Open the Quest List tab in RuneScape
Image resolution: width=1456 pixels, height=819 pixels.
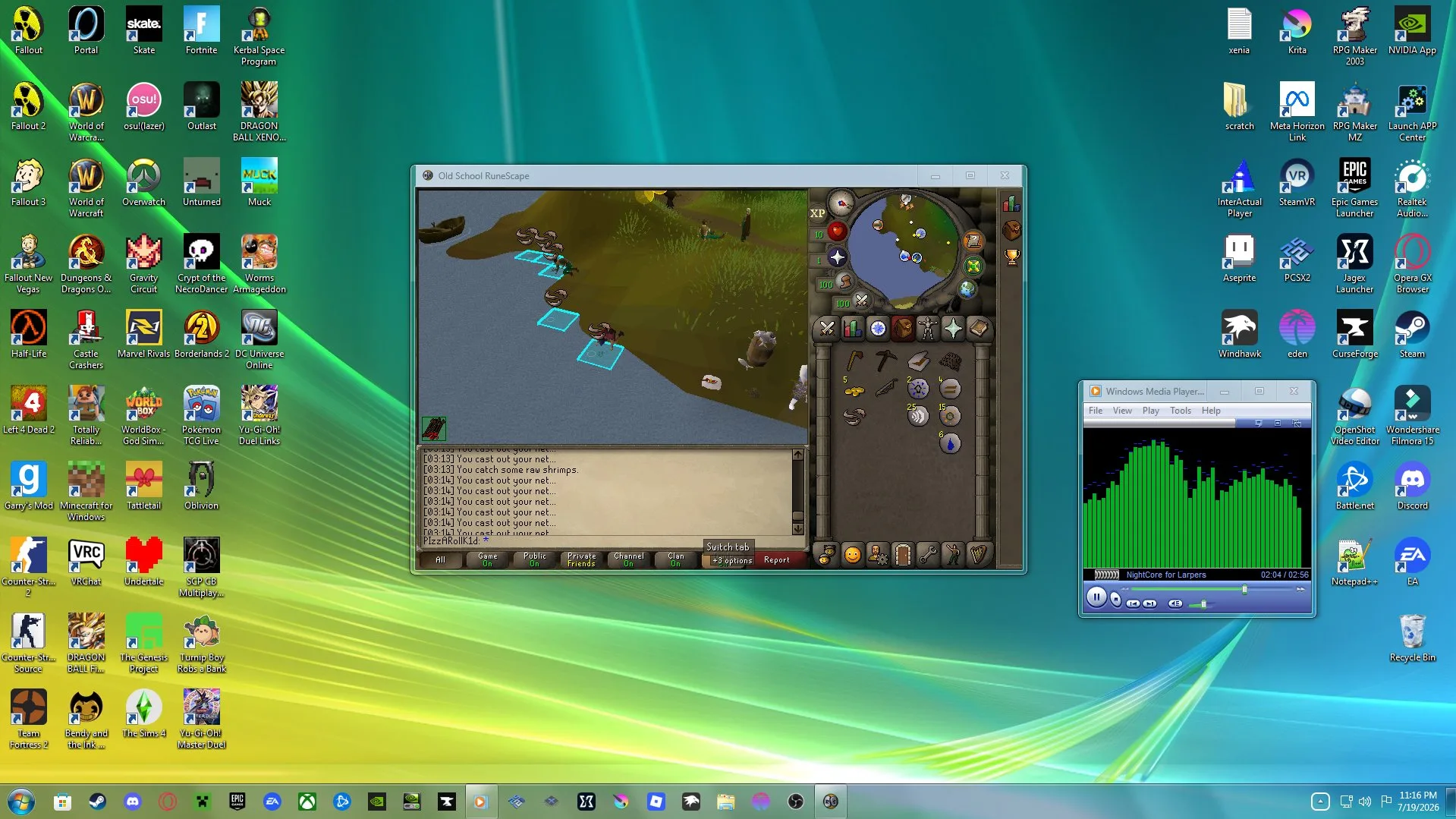click(x=878, y=329)
